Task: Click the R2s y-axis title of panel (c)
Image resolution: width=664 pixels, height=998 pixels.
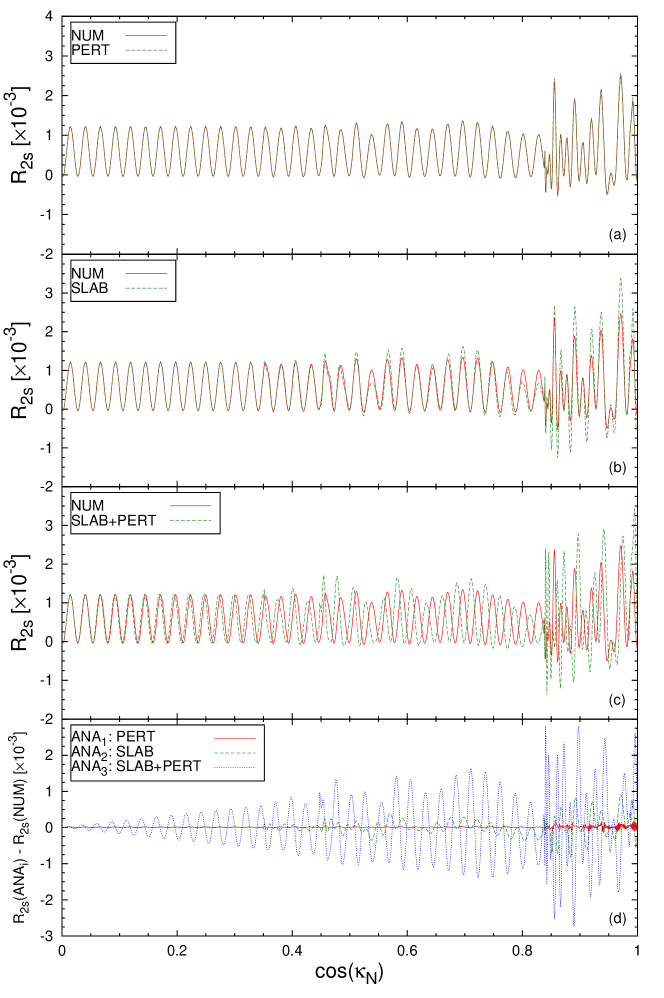Action: click(x=21, y=603)
